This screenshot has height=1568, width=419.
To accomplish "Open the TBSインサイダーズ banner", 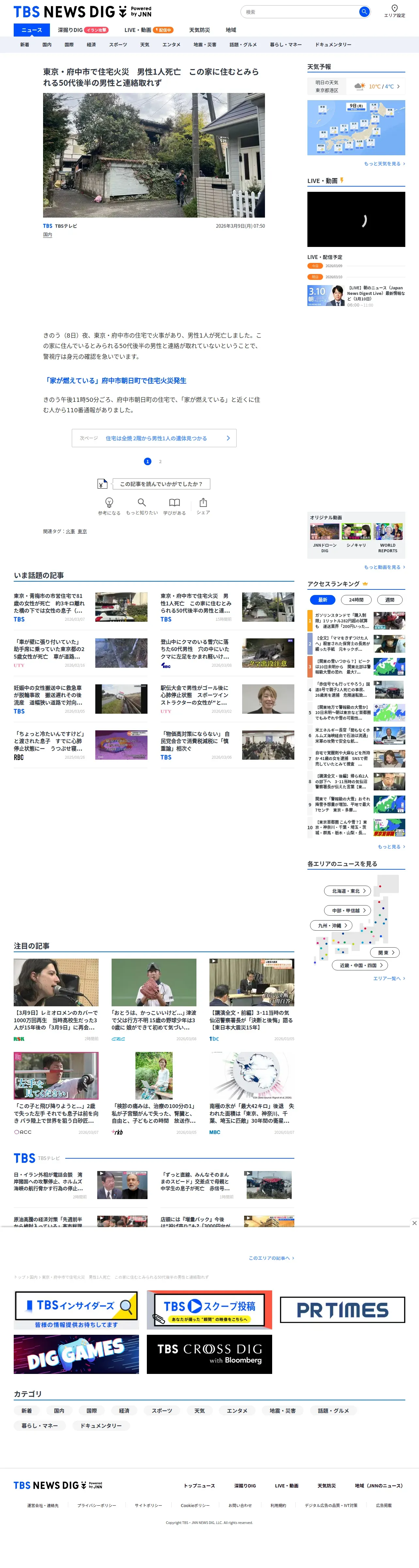I will pyautogui.click(x=76, y=1311).
